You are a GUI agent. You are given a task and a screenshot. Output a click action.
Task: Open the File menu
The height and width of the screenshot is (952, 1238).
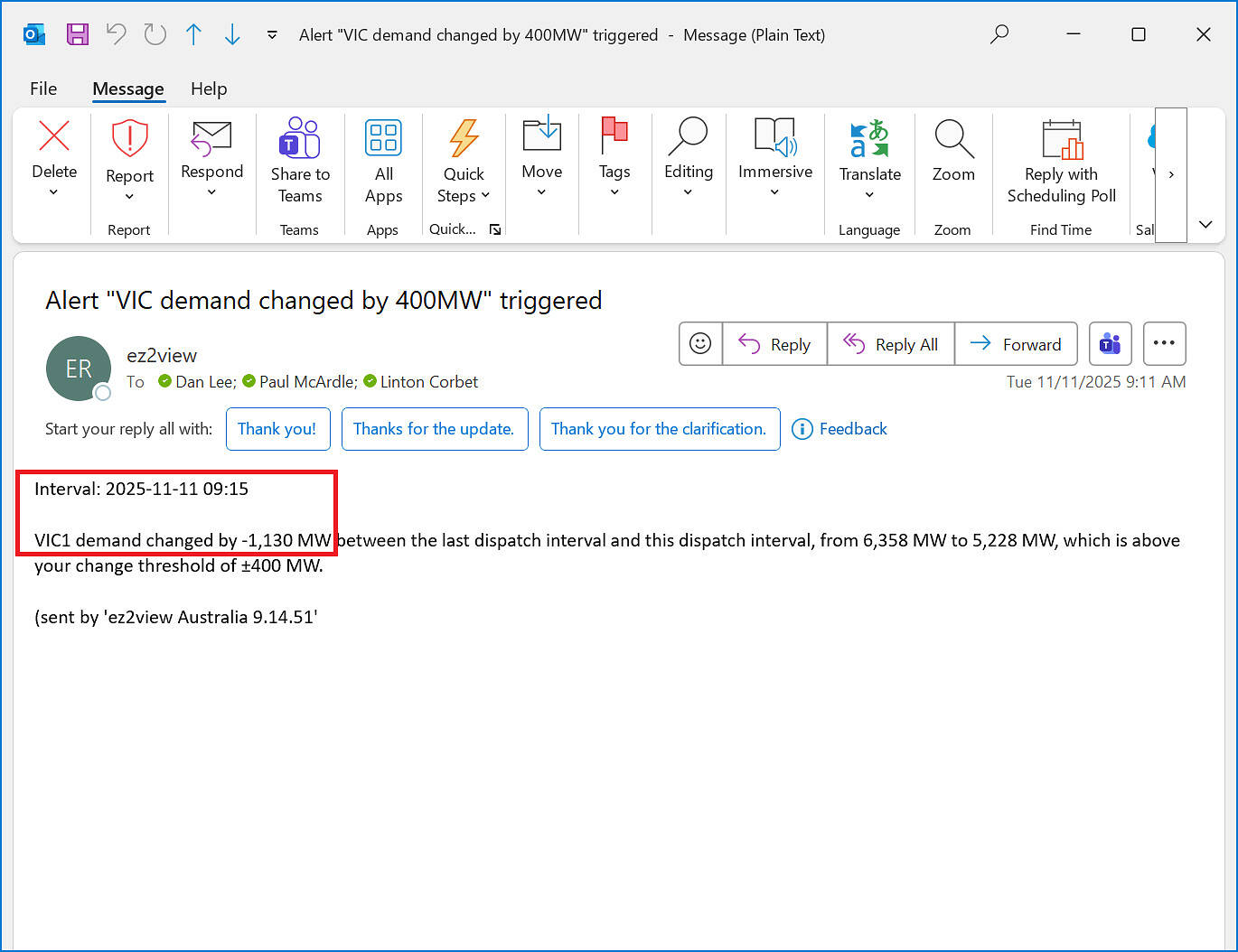[x=43, y=89]
